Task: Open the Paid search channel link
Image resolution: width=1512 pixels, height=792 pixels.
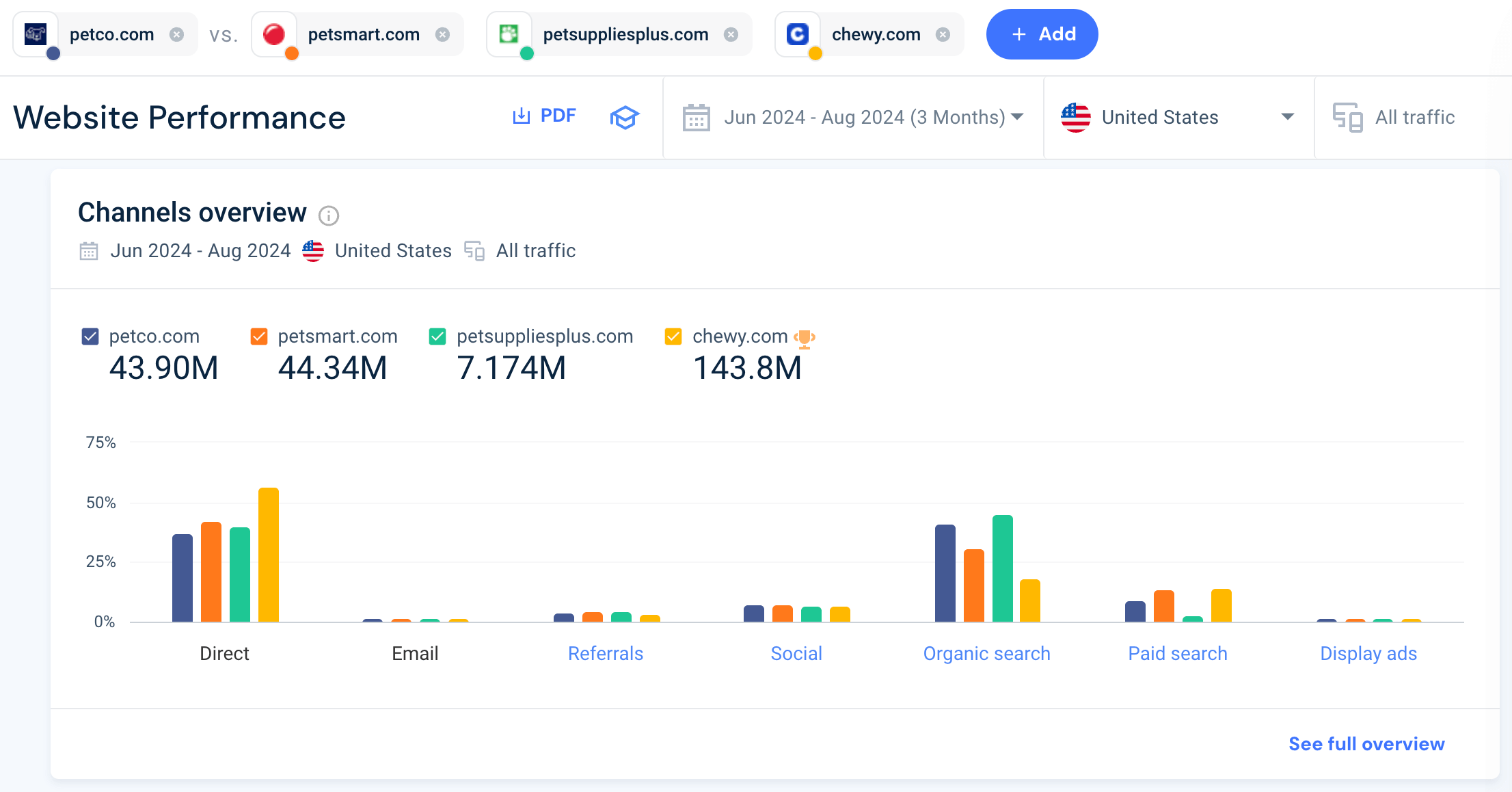Action: pos(1178,654)
